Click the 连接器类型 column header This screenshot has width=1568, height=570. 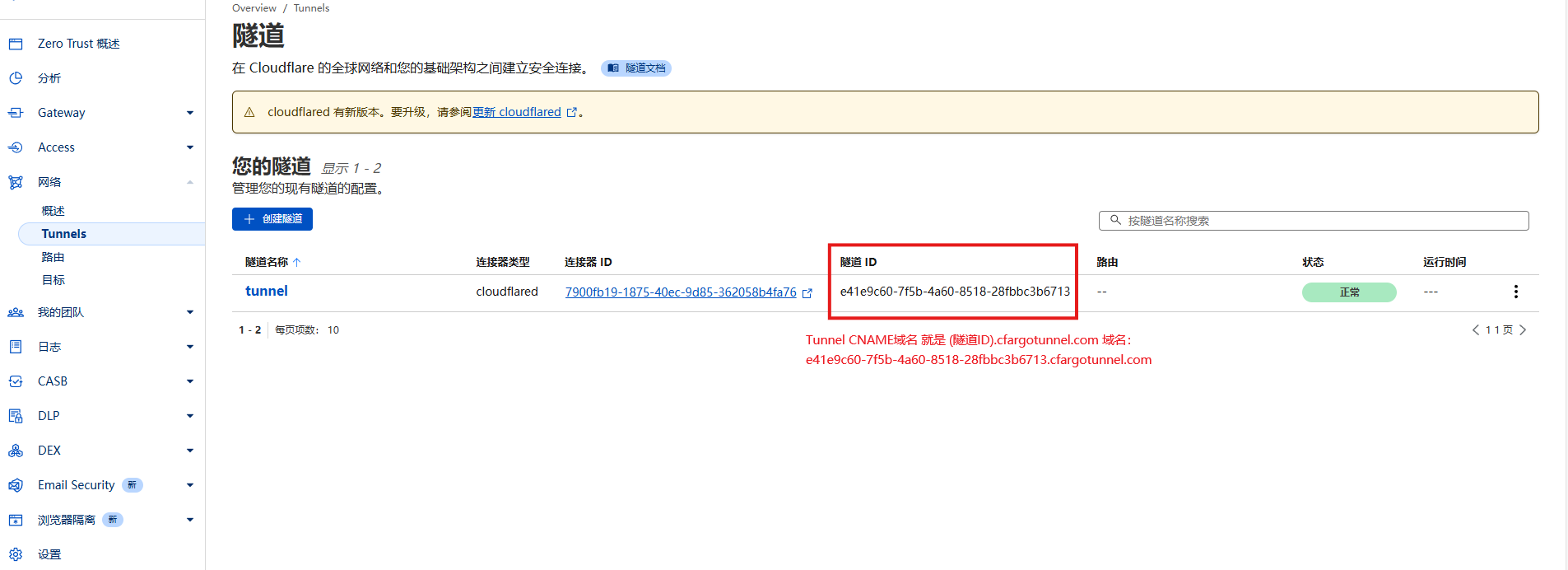point(503,262)
